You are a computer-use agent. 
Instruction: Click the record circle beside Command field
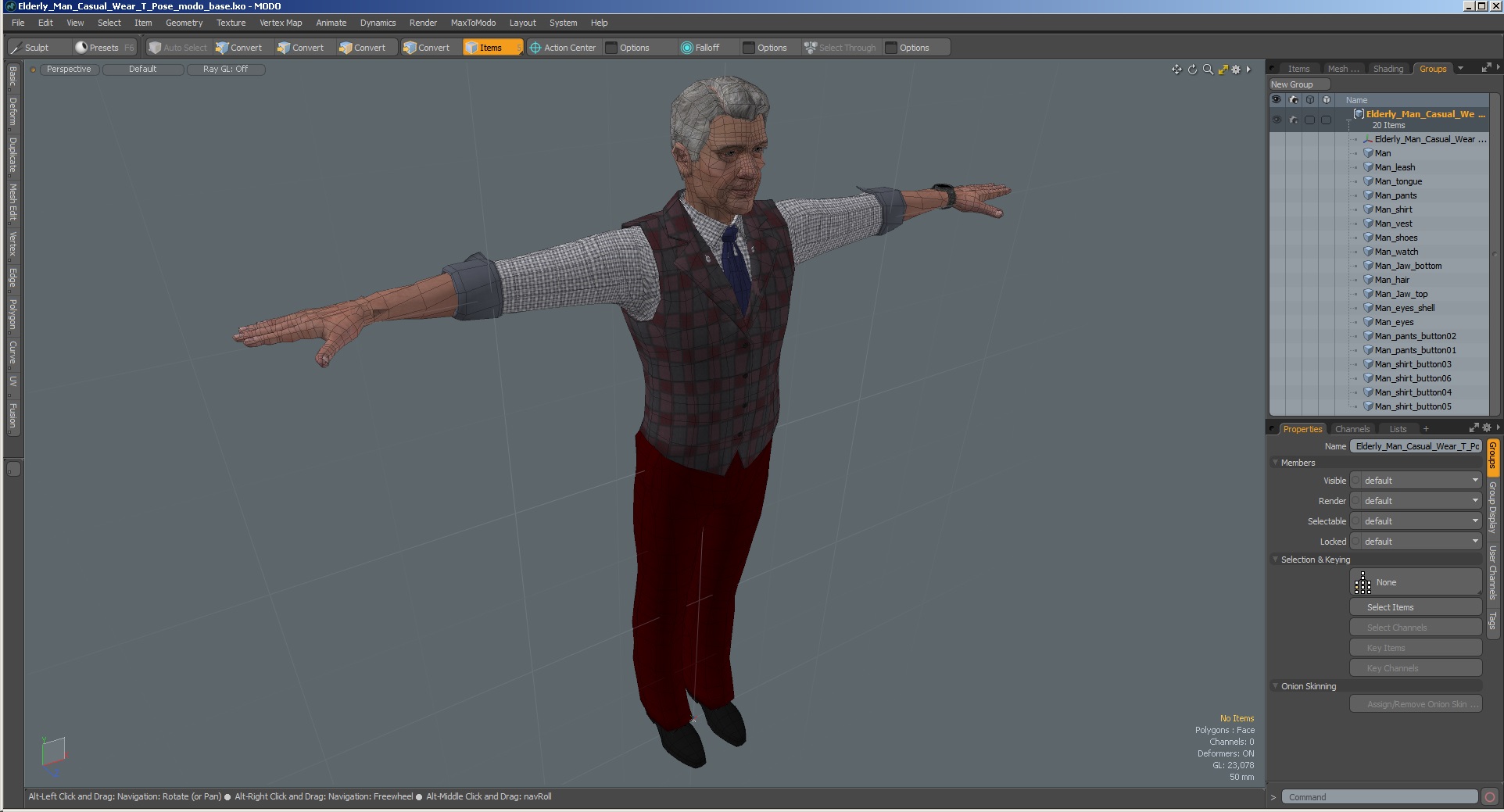point(1490,797)
